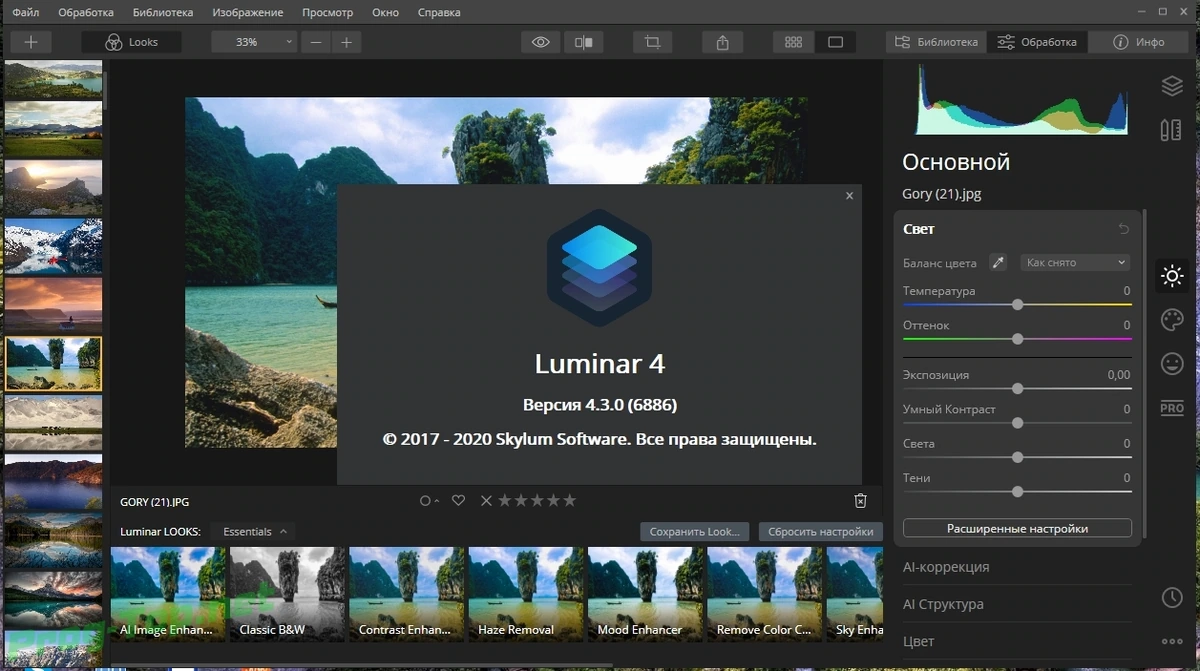1200x671 pixels.
Task: Open the Справка menu
Action: 437,13
